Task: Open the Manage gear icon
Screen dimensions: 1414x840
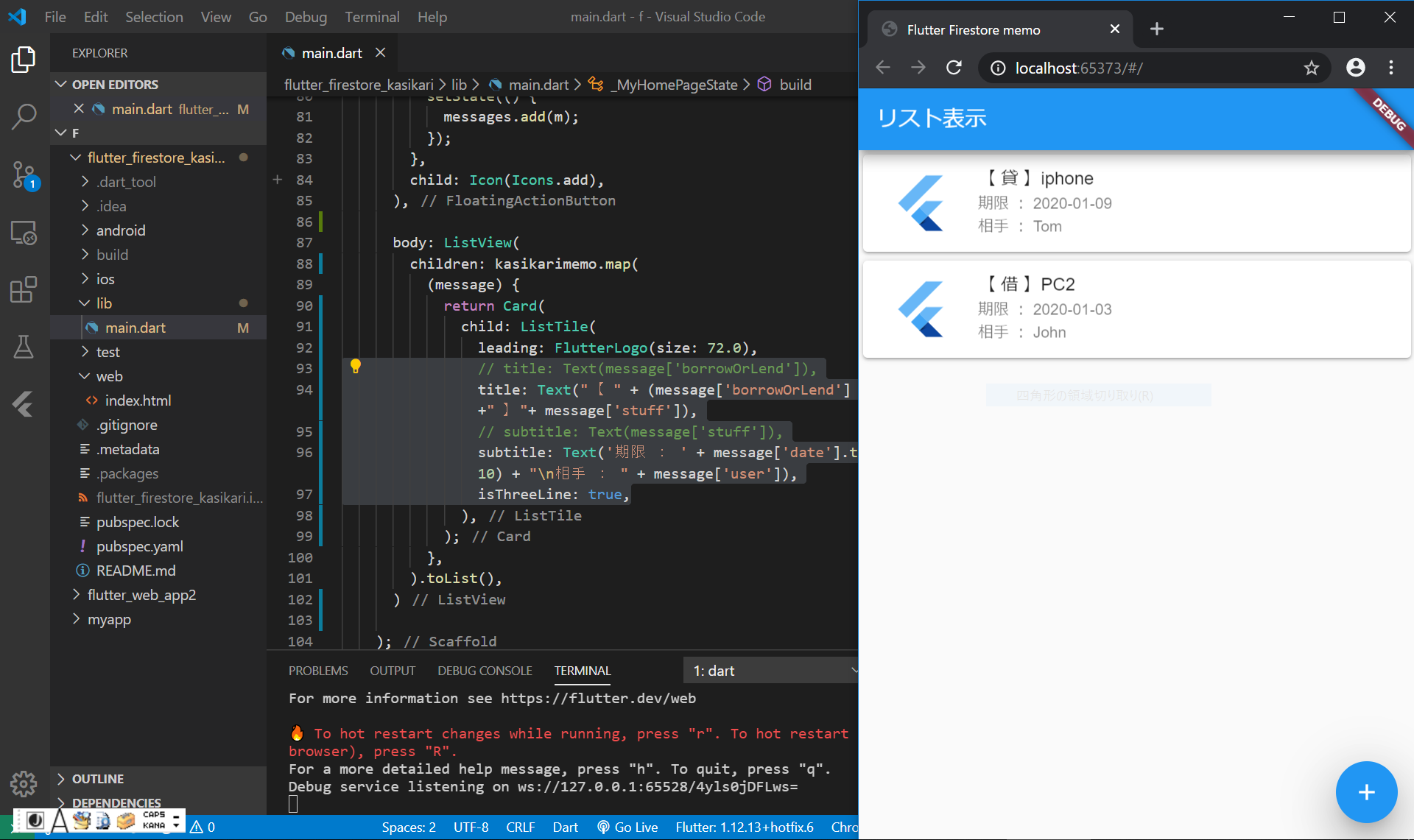Action: [x=24, y=783]
